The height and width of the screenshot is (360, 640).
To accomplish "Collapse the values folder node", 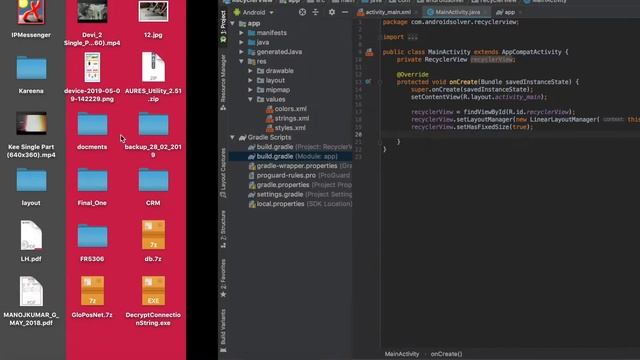I will [x=250, y=100].
